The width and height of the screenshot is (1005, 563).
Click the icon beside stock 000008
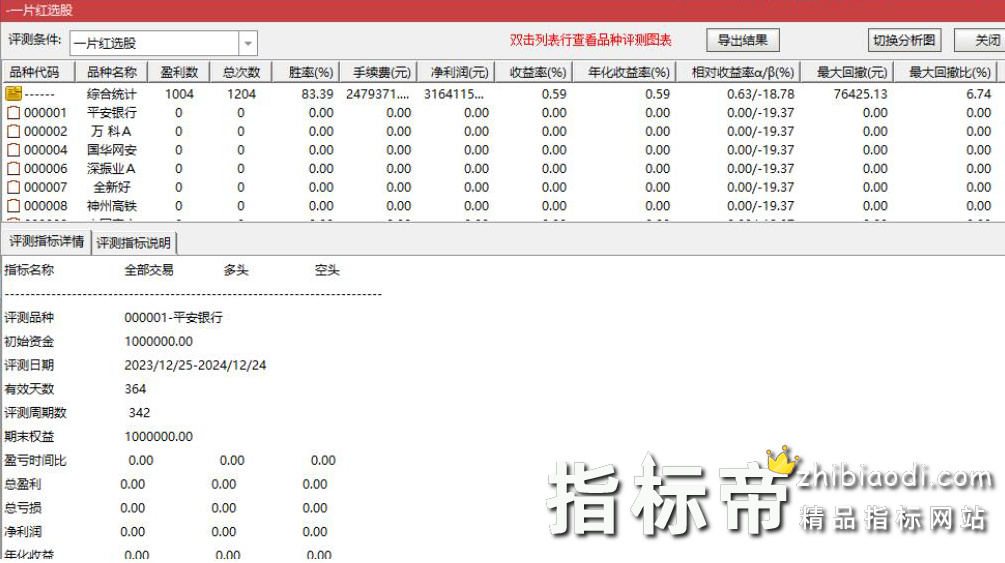13,206
